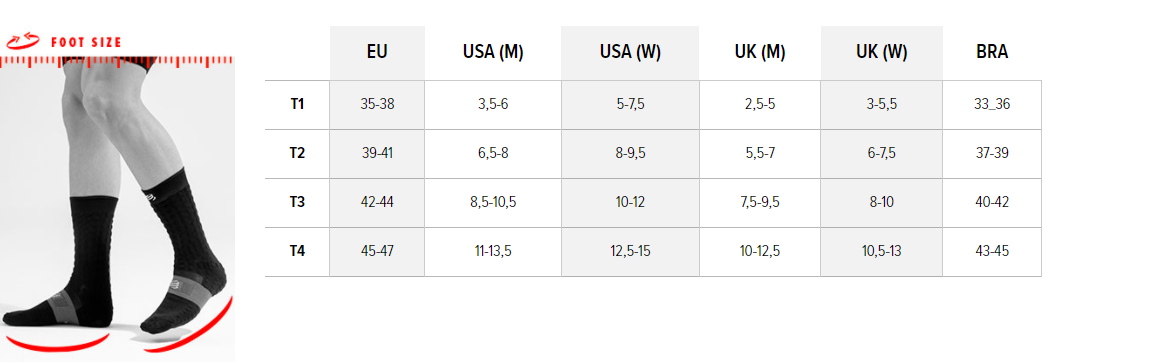Click the USA (W) 10-12 cell
The height and width of the screenshot is (362, 1168).
[630, 203]
